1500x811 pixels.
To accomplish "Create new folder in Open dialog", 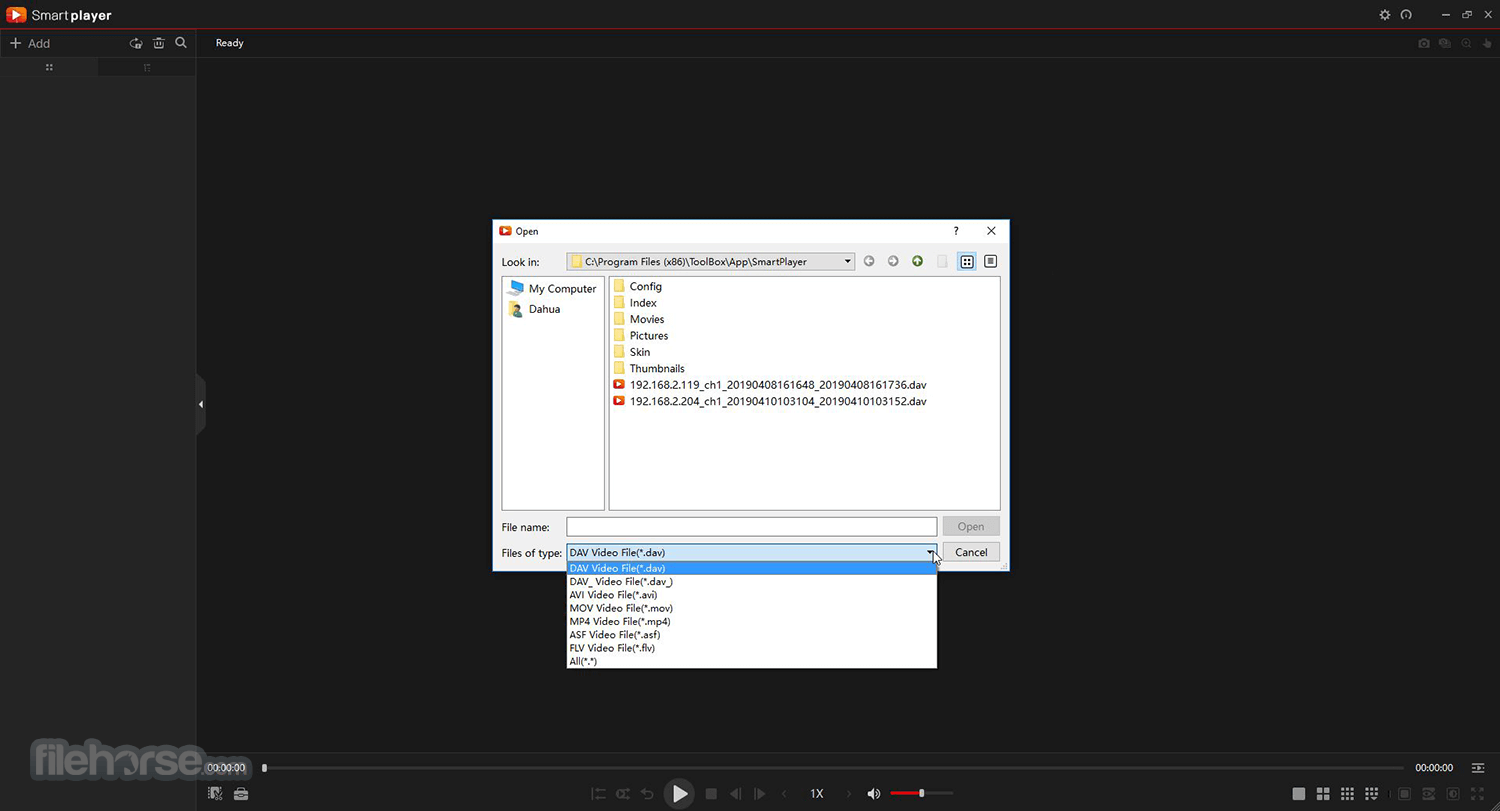I will click(942, 262).
